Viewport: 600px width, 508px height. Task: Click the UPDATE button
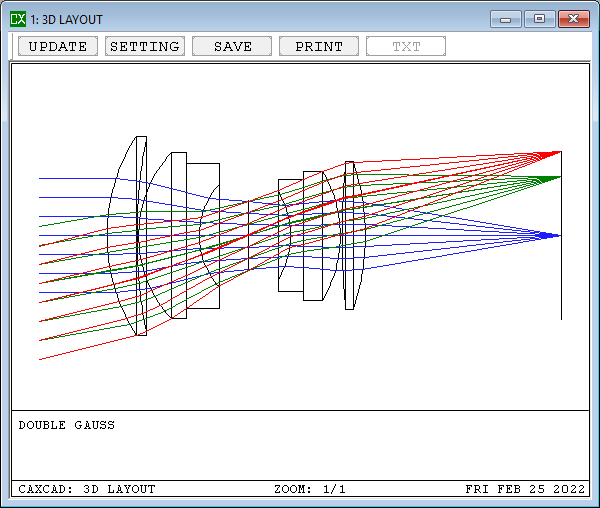click(58, 46)
